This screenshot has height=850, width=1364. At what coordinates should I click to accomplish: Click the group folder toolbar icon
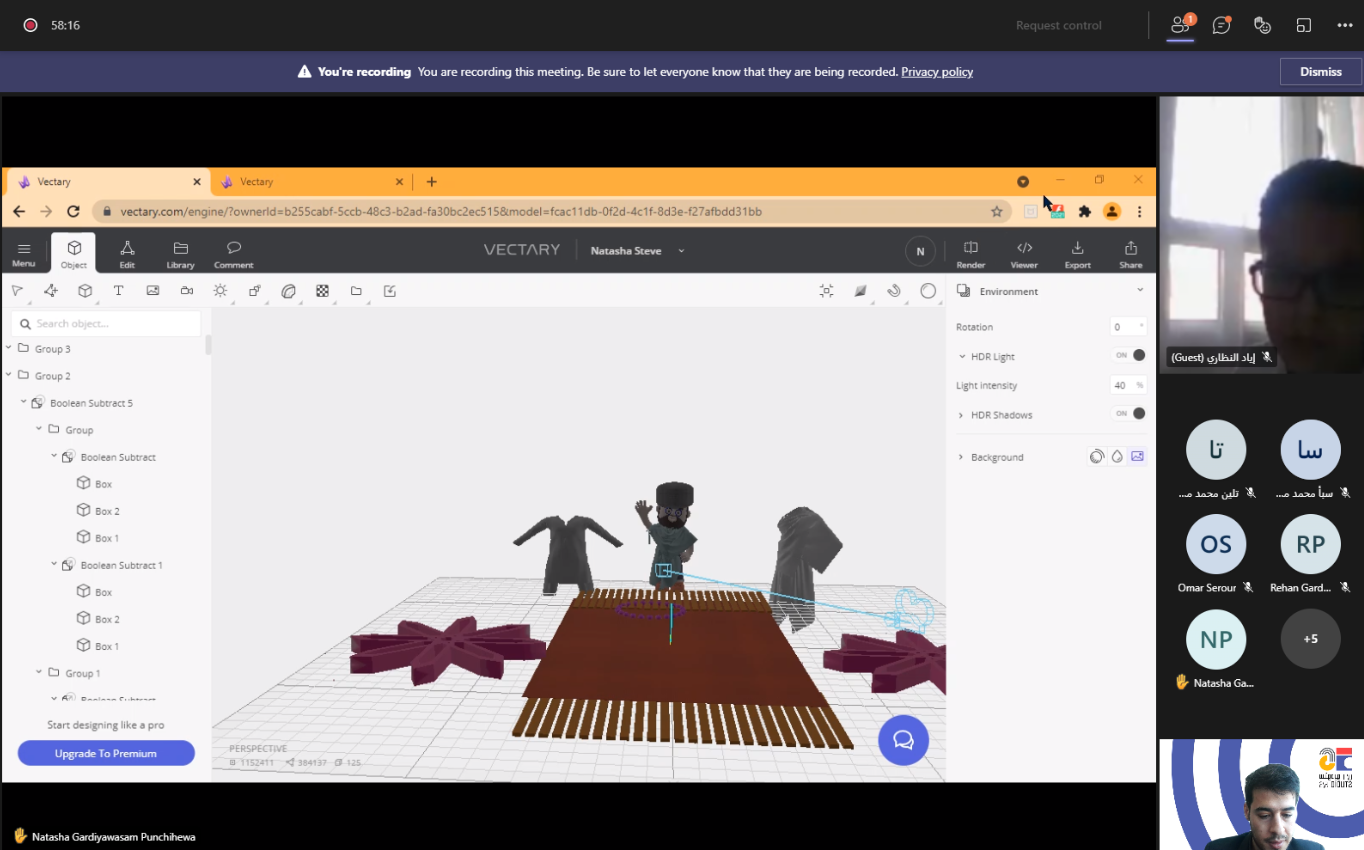[356, 291]
